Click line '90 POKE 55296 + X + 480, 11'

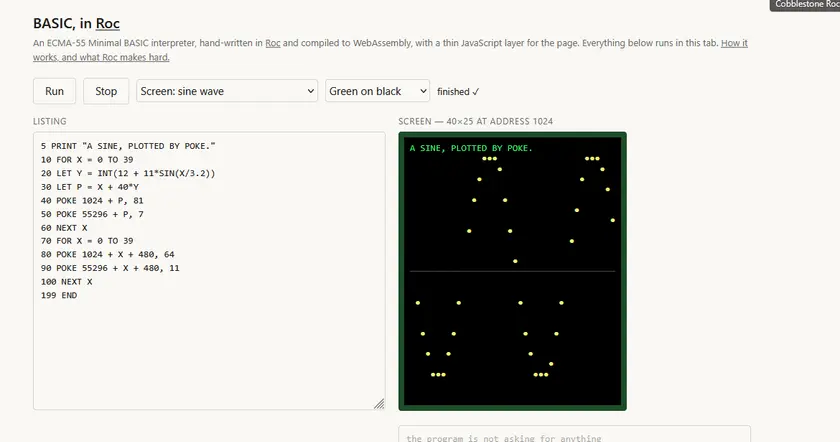(x=110, y=268)
